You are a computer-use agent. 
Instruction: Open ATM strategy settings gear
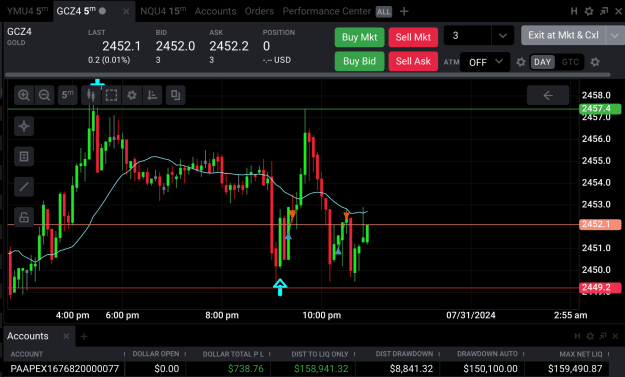click(x=521, y=62)
